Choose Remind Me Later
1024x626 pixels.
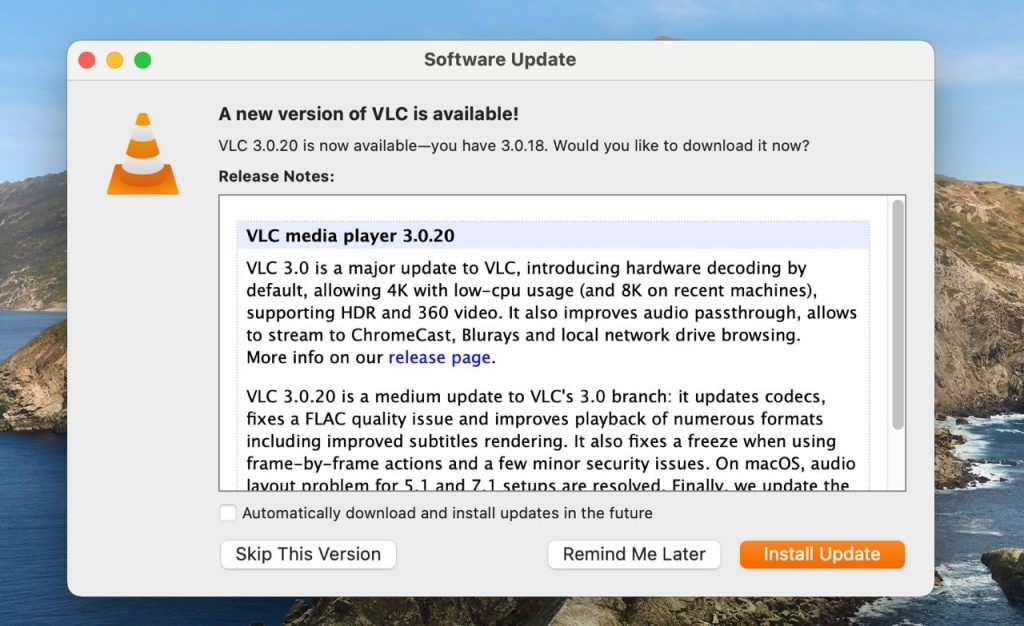(x=634, y=554)
